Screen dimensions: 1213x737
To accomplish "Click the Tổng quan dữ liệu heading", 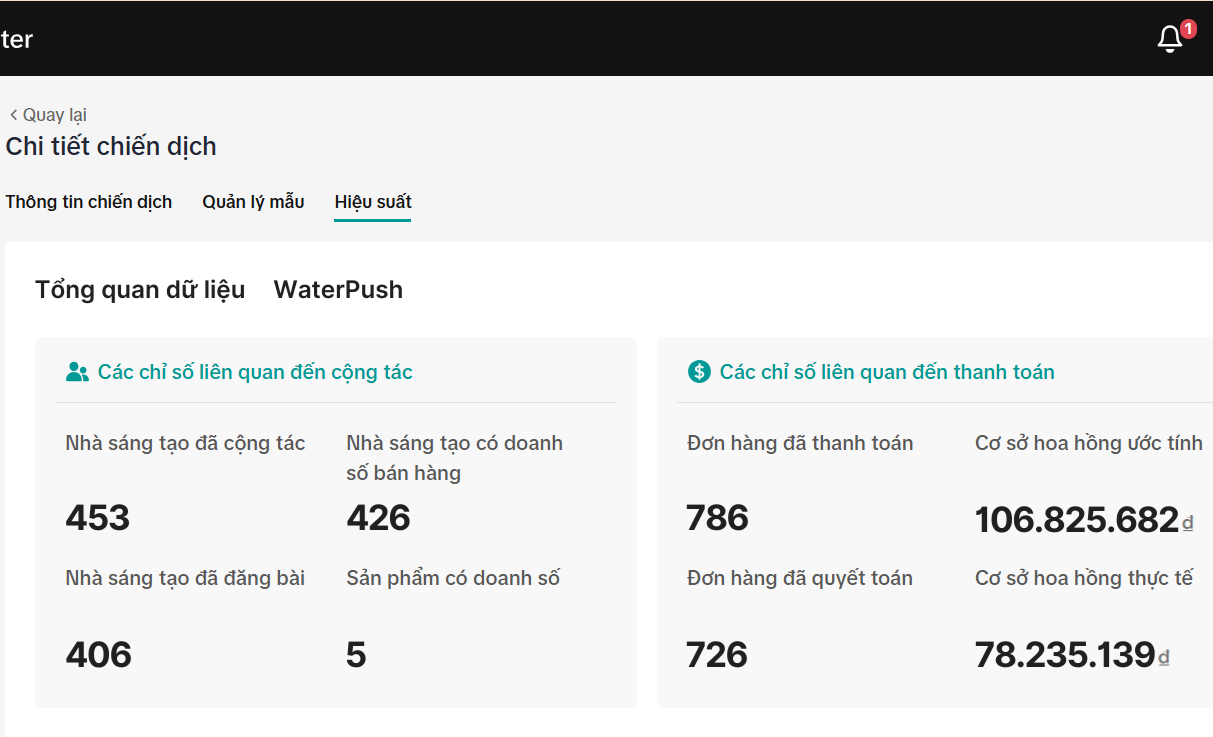I will pyautogui.click(x=140, y=290).
